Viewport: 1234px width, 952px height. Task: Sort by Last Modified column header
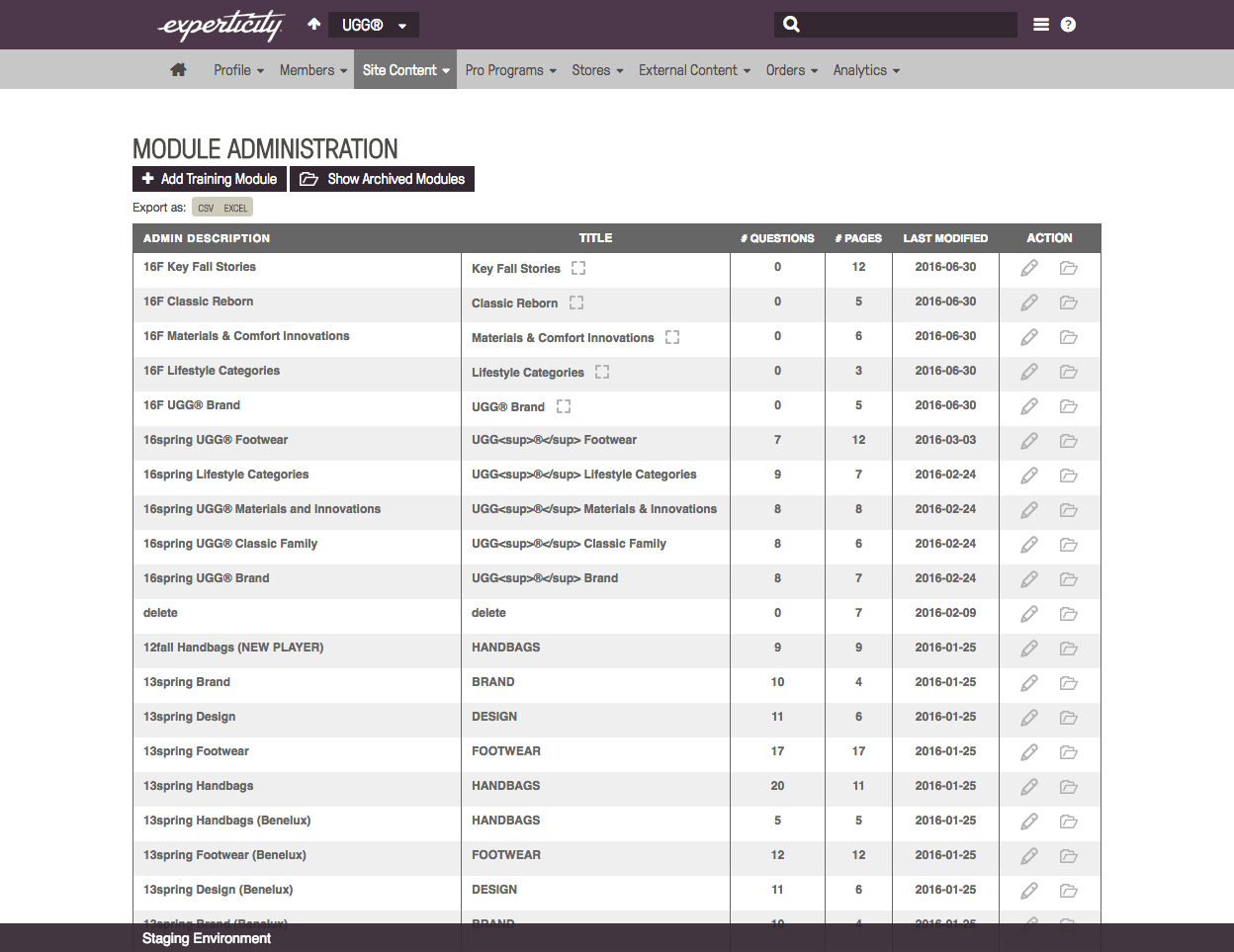tap(945, 238)
